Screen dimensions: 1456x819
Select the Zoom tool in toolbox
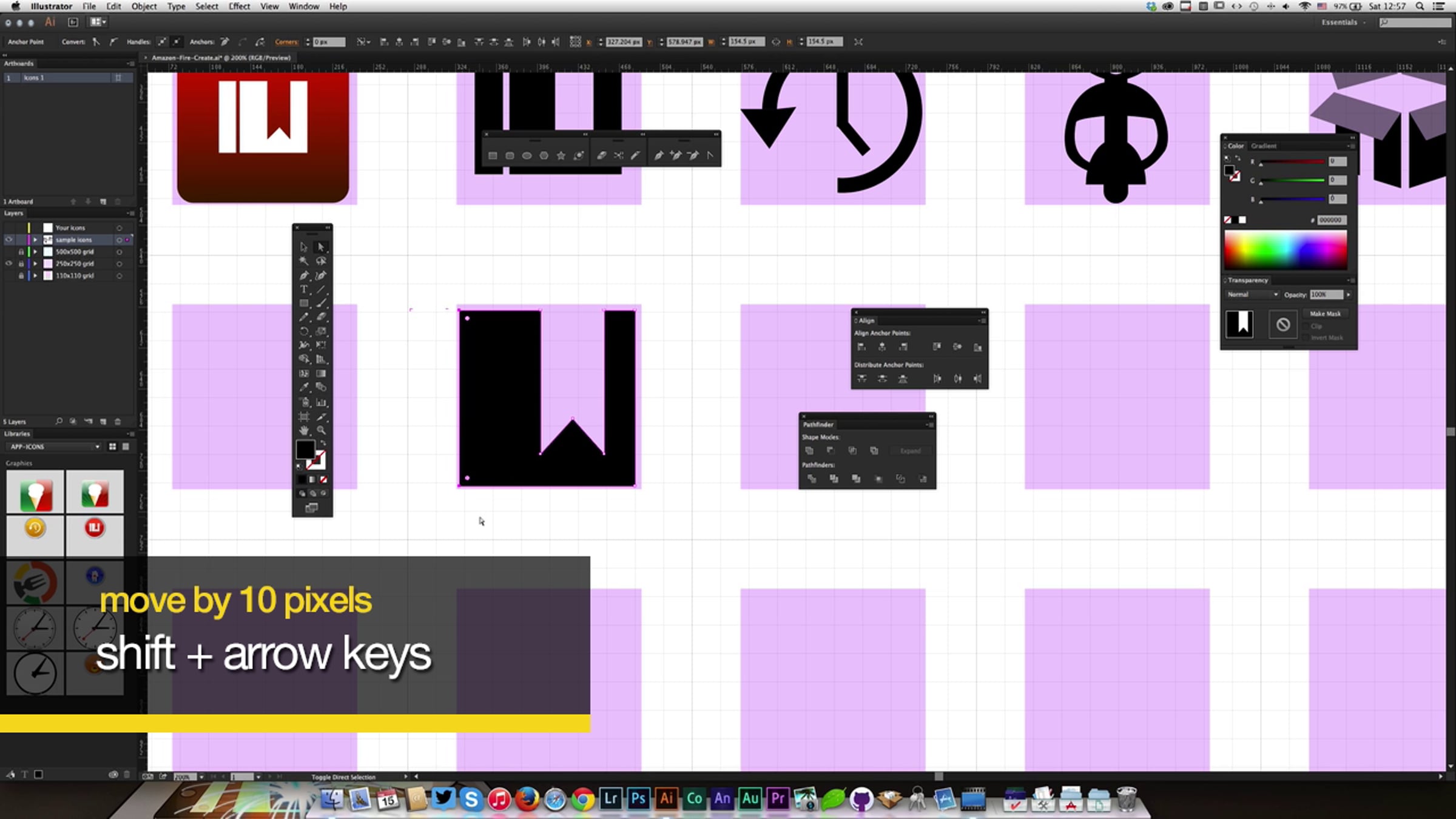click(321, 430)
